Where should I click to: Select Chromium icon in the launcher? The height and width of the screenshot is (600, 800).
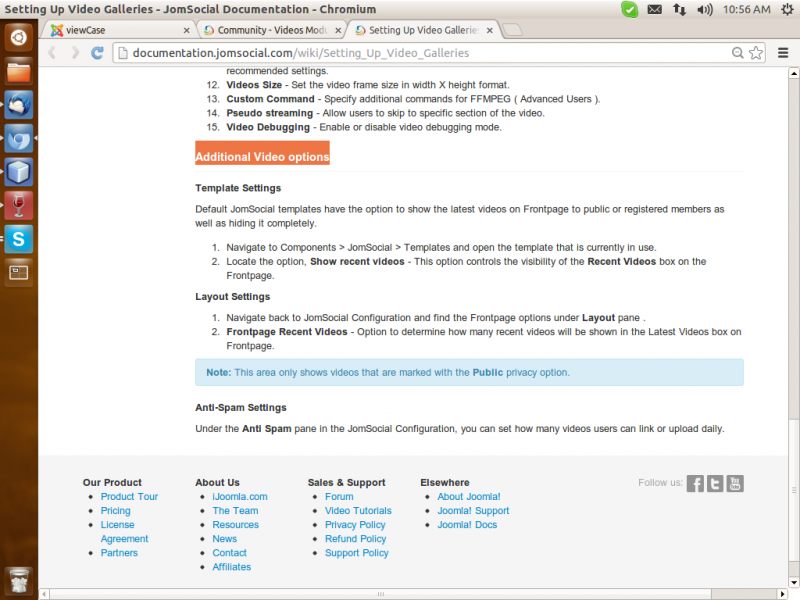[x=19, y=138]
